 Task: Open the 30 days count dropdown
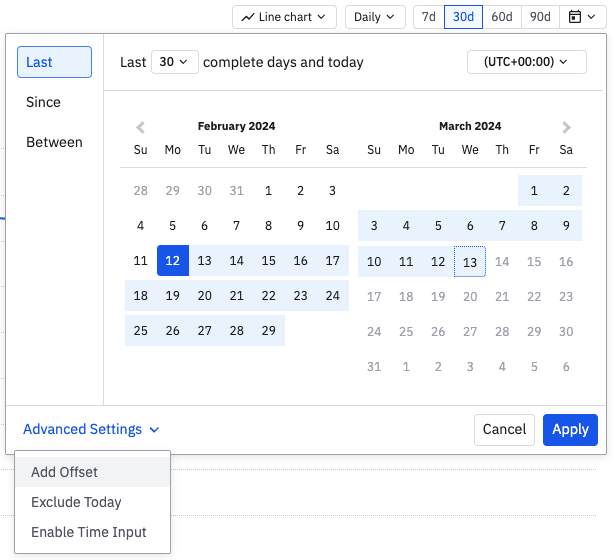tap(175, 62)
